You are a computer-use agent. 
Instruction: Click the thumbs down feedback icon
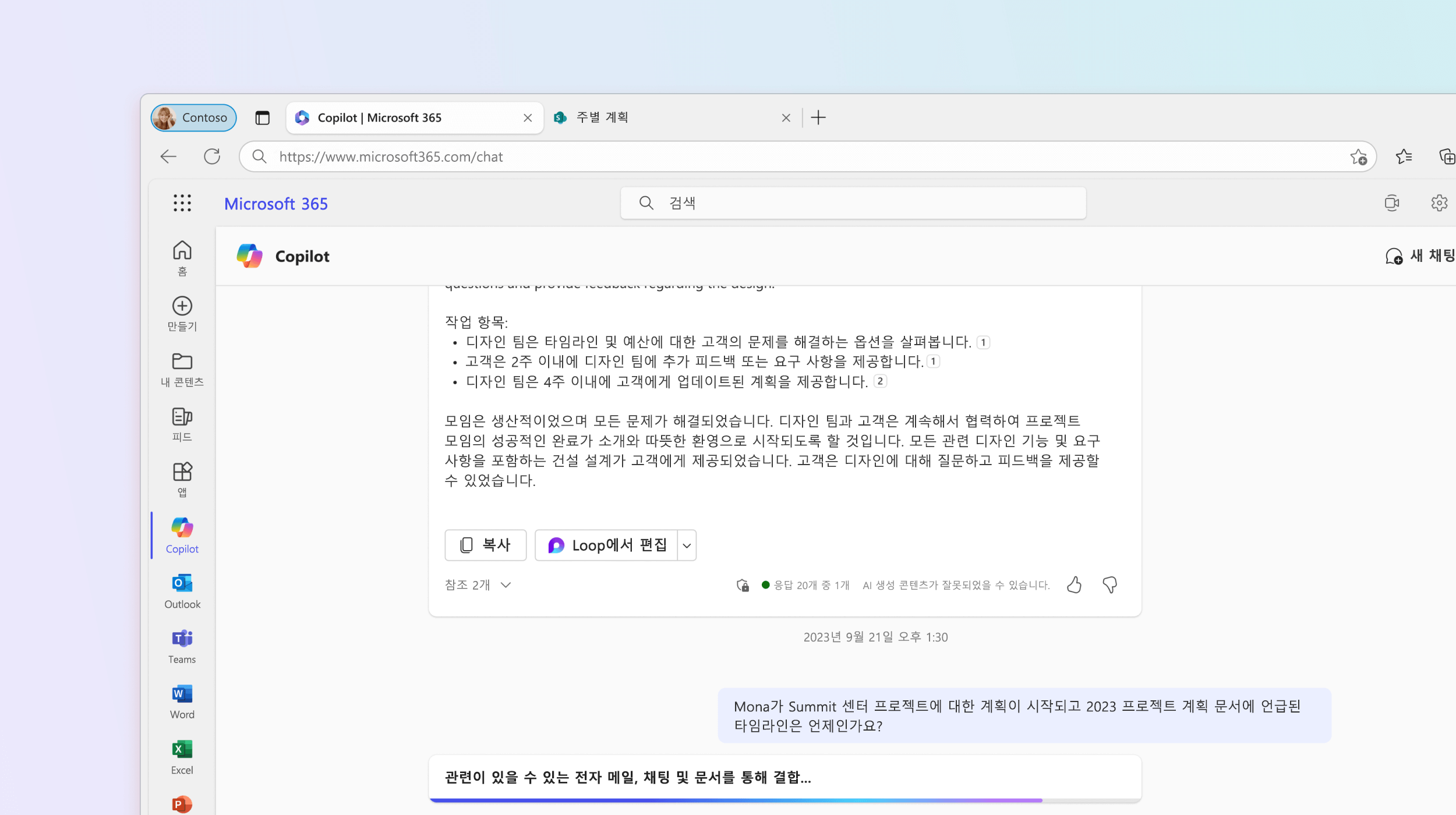[x=1110, y=584]
